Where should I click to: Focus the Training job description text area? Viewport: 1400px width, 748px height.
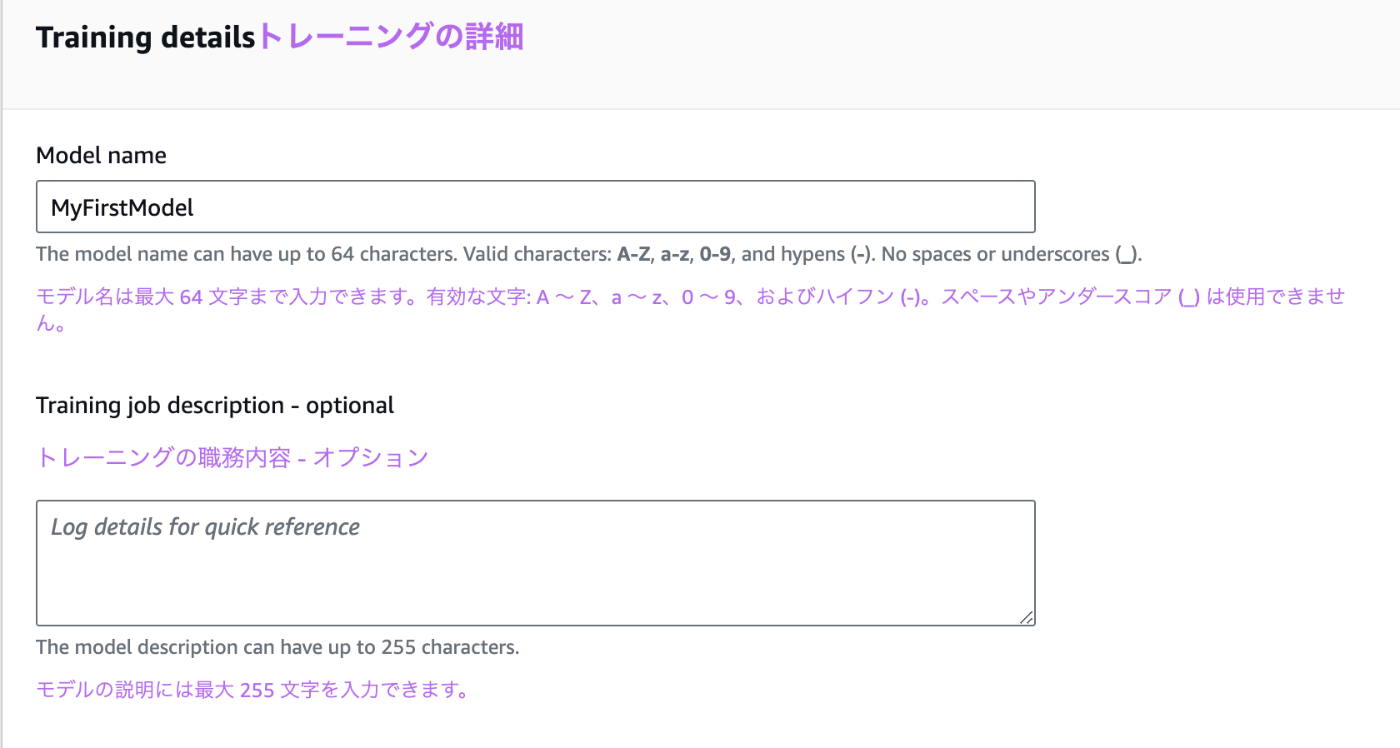(535, 562)
